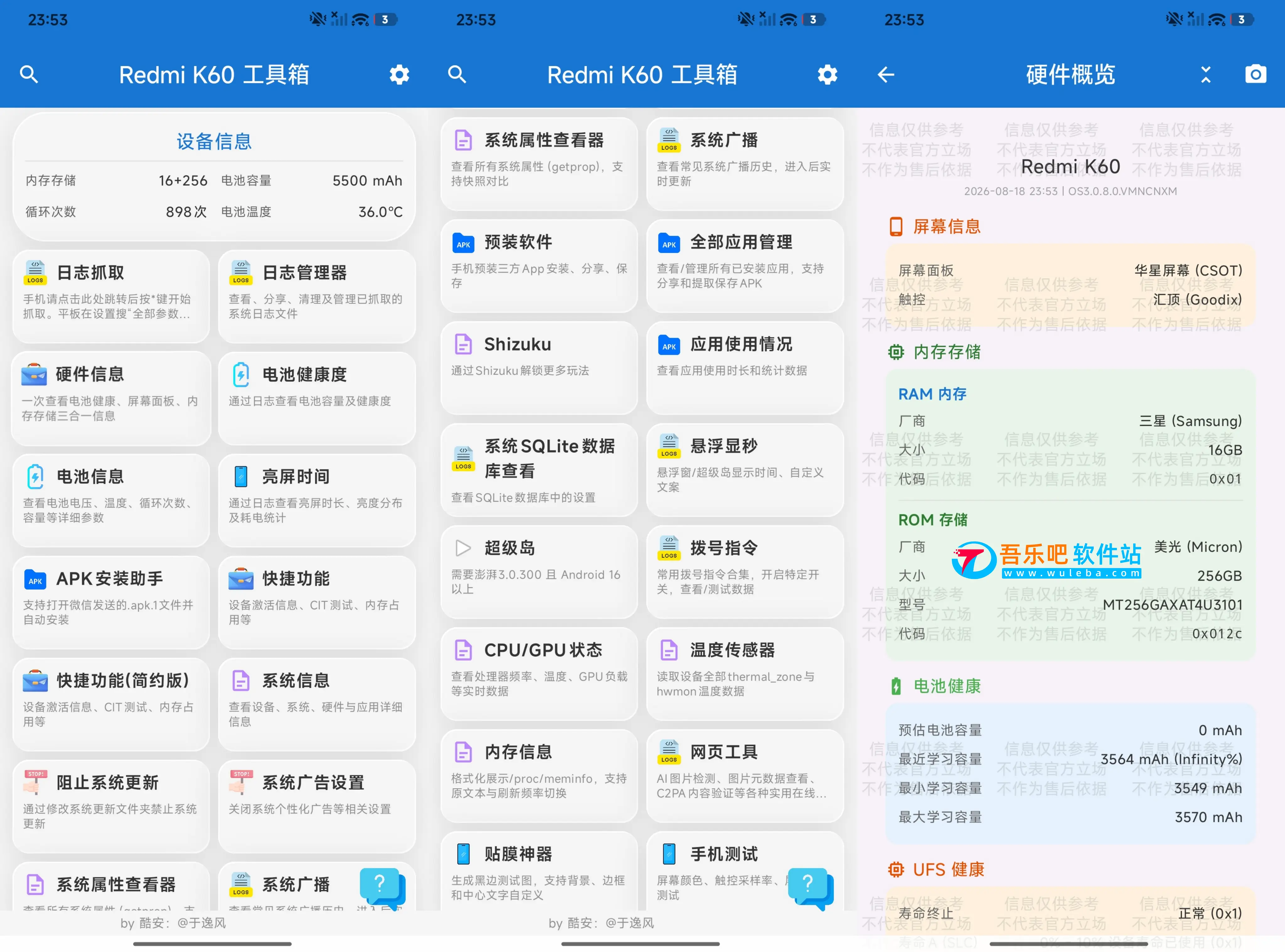Tap the document icon of CPU/GPU状态
The width and height of the screenshot is (1285, 952).
point(463,650)
